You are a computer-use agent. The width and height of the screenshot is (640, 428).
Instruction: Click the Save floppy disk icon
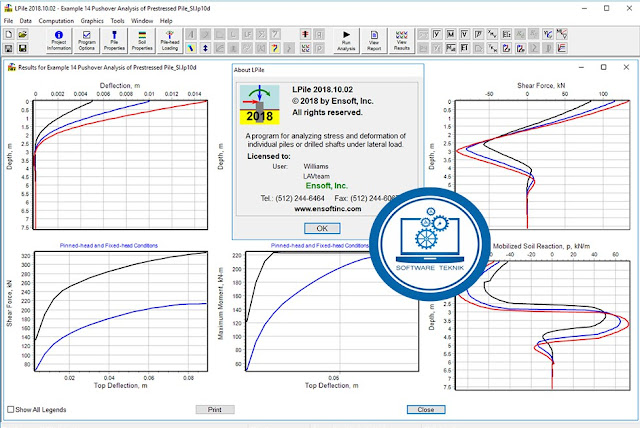(9, 48)
